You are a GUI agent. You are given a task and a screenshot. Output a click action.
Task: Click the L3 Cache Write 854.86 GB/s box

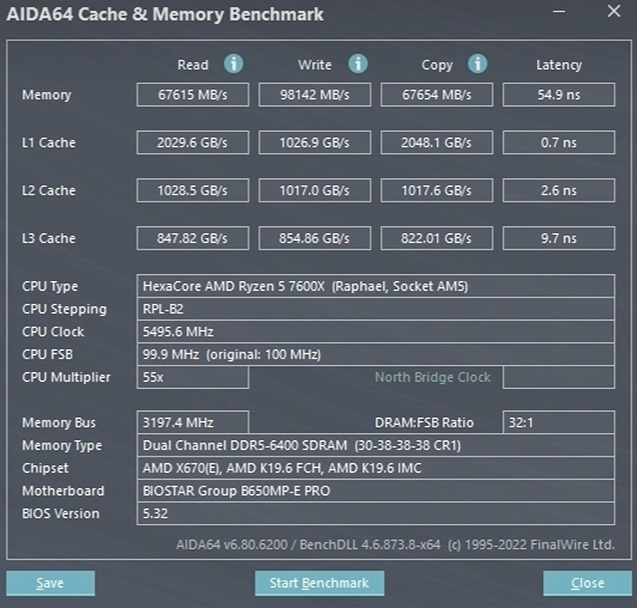tap(314, 238)
